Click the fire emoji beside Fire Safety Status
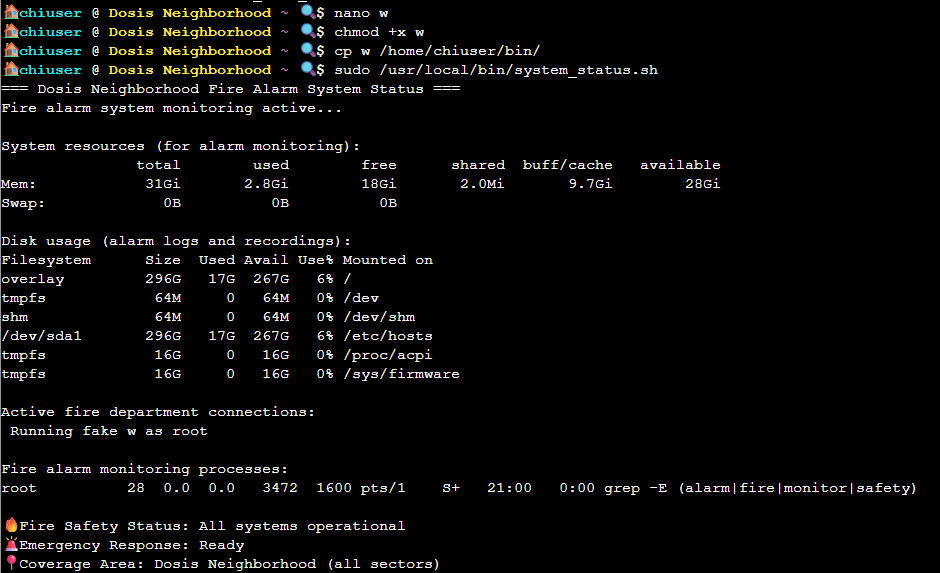 click(11, 525)
